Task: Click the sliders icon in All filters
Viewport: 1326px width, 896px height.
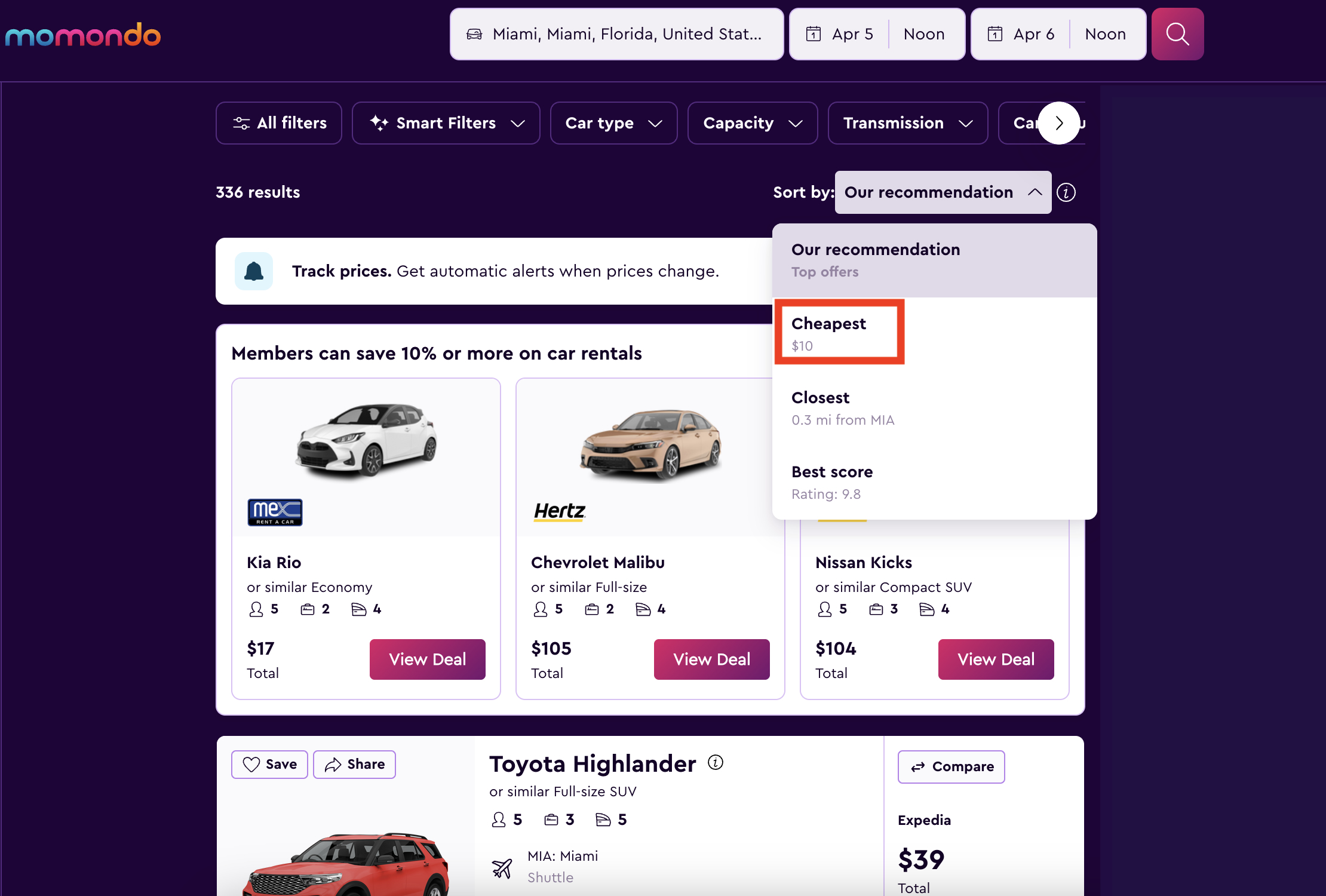Action: pos(241,123)
